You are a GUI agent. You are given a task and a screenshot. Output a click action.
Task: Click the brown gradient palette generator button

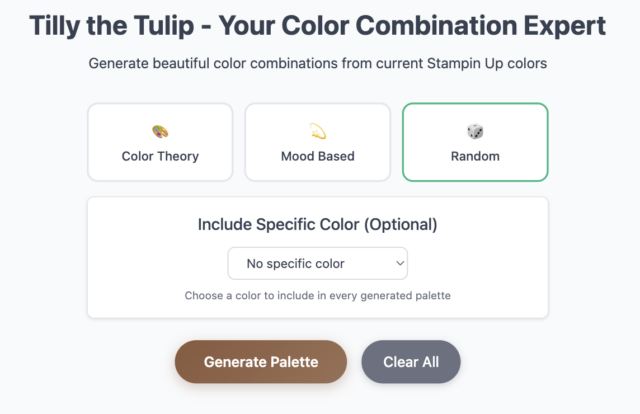261,362
